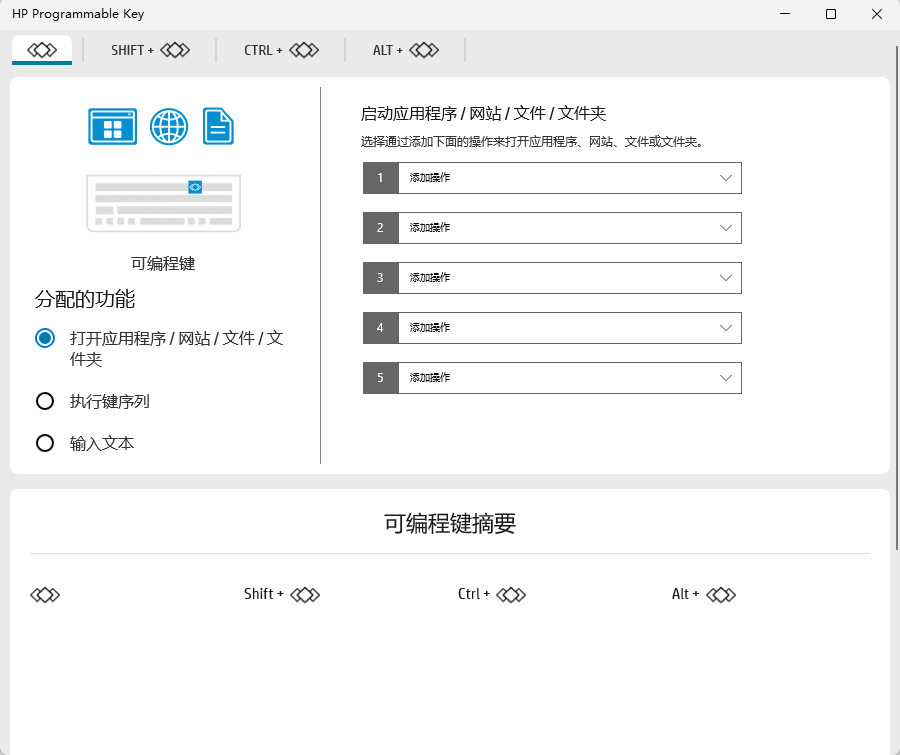Select the 执行键序列 radio option
This screenshot has width=900, height=755.
tap(44, 401)
